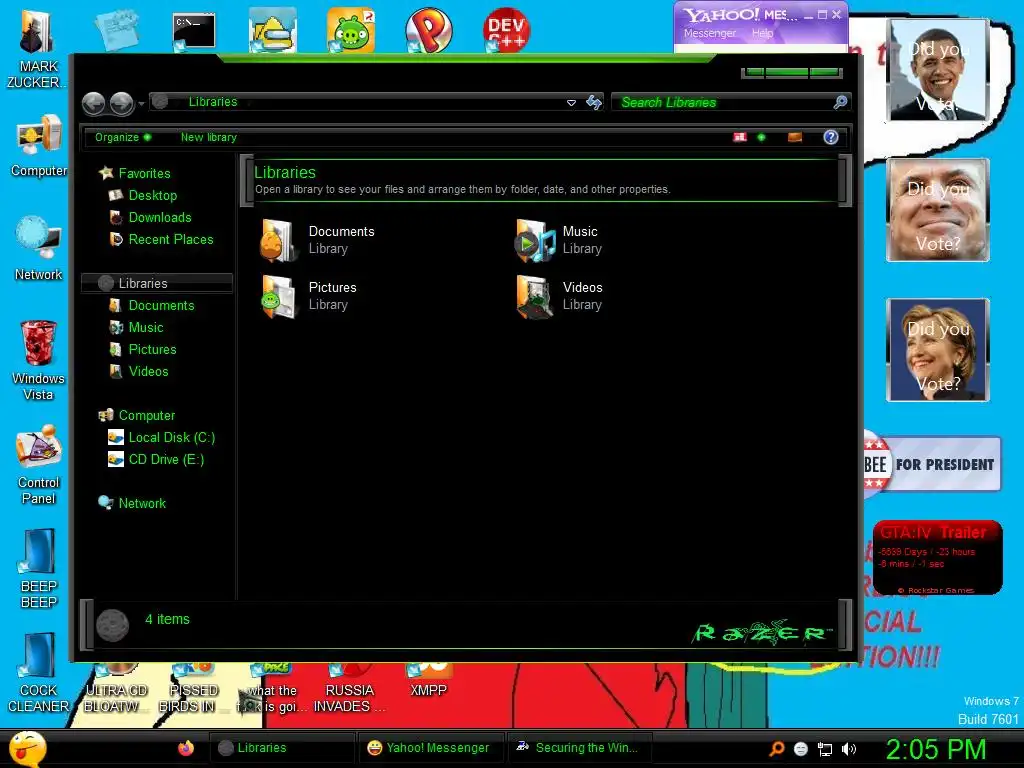Click the GTA:IV Trailer countdown gadget
This screenshot has width=1024, height=768.
pyautogui.click(x=937, y=558)
